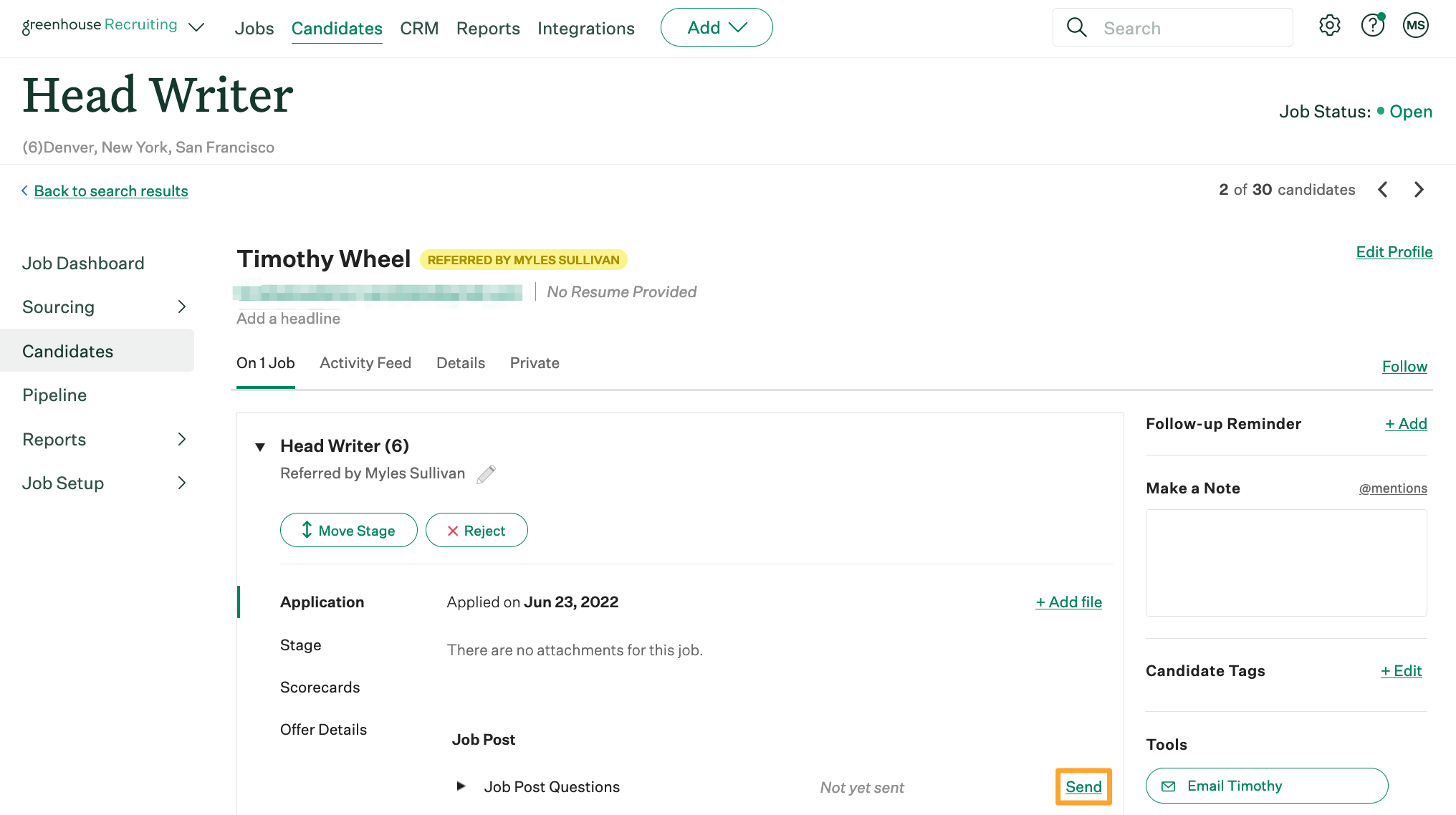Click the Reject button
This screenshot has height=815, width=1456.
point(476,531)
